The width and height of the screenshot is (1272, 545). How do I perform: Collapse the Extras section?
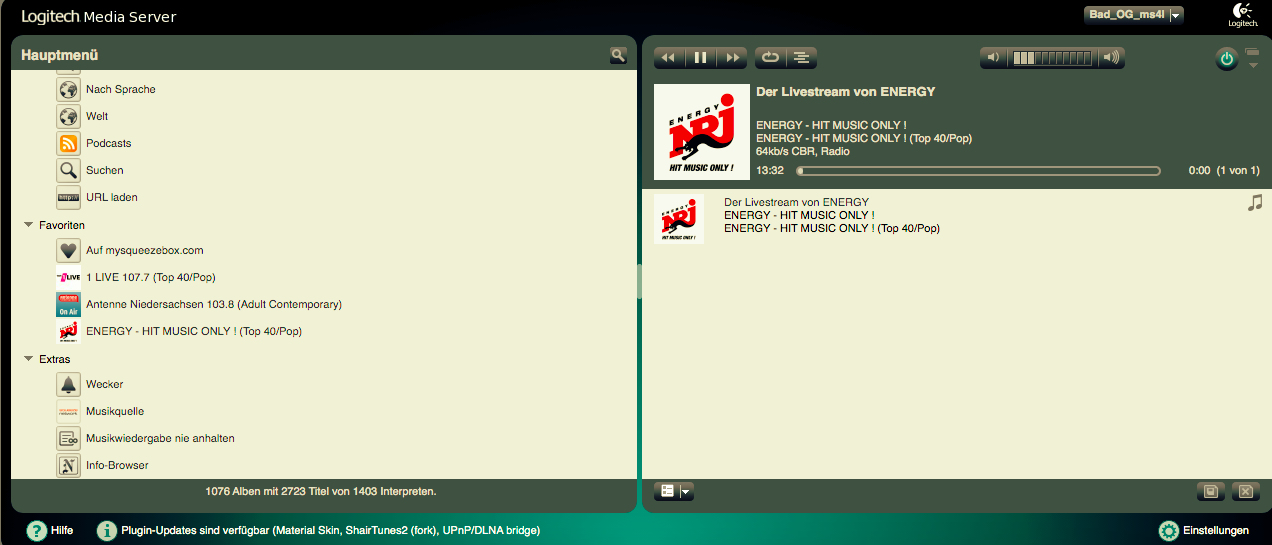tap(29, 359)
